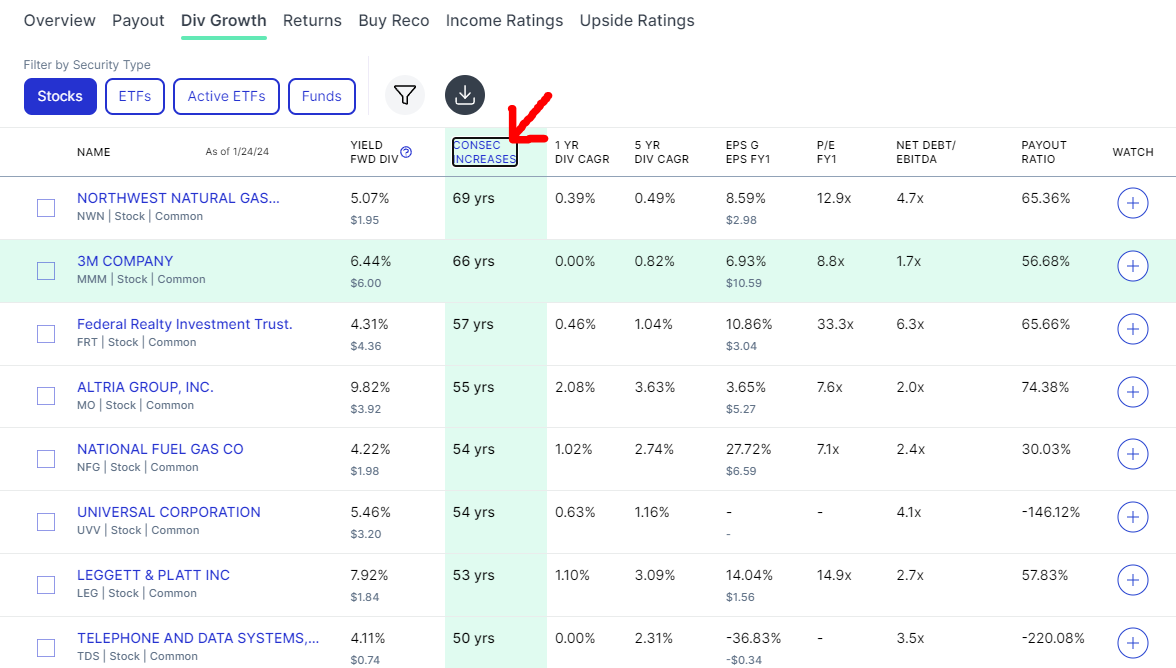Sort by Name column header

(94, 152)
